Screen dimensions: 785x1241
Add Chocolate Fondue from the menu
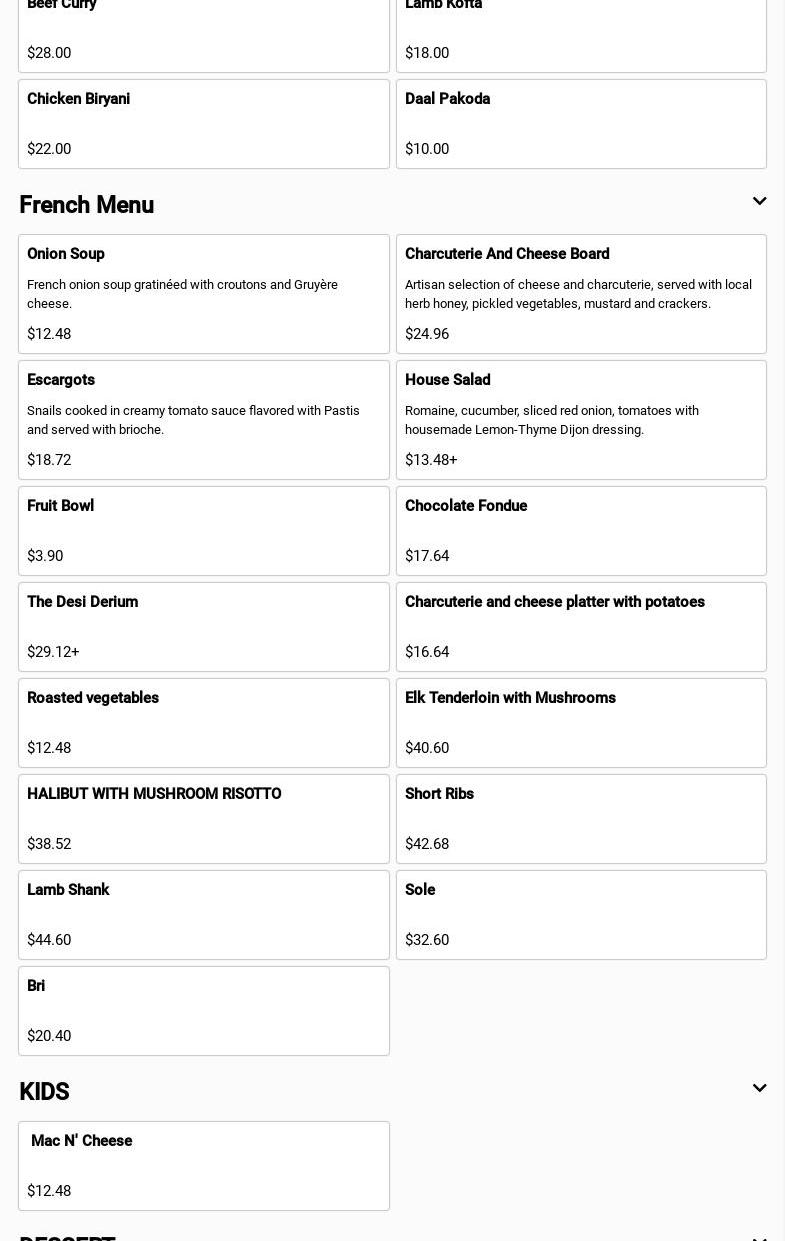(x=581, y=531)
